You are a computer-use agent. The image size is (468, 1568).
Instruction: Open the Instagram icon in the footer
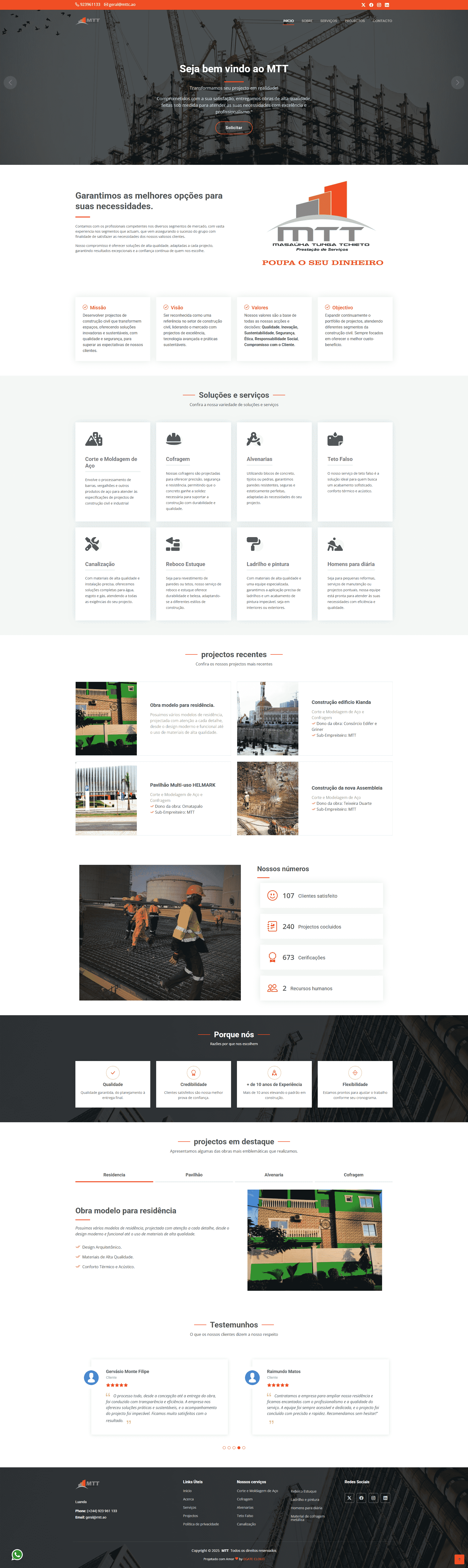pos(373,1498)
